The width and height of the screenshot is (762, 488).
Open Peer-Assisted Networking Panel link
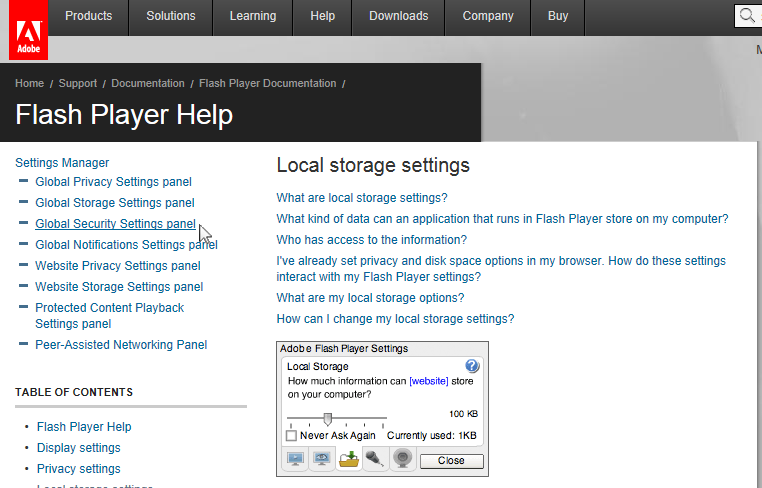click(x=121, y=345)
